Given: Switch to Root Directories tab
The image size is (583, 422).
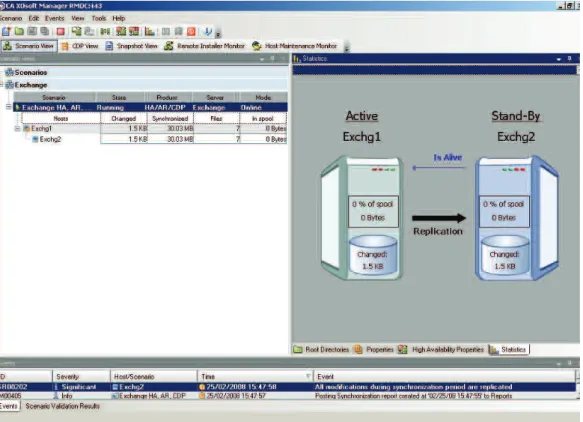Looking at the screenshot, I should coord(321,349).
